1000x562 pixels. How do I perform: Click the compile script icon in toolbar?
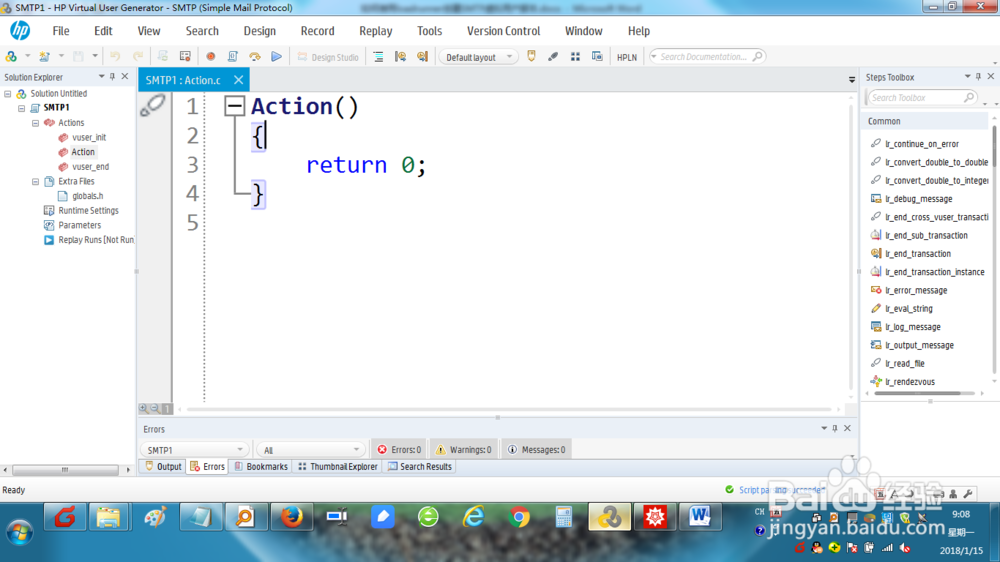pos(233,57)
